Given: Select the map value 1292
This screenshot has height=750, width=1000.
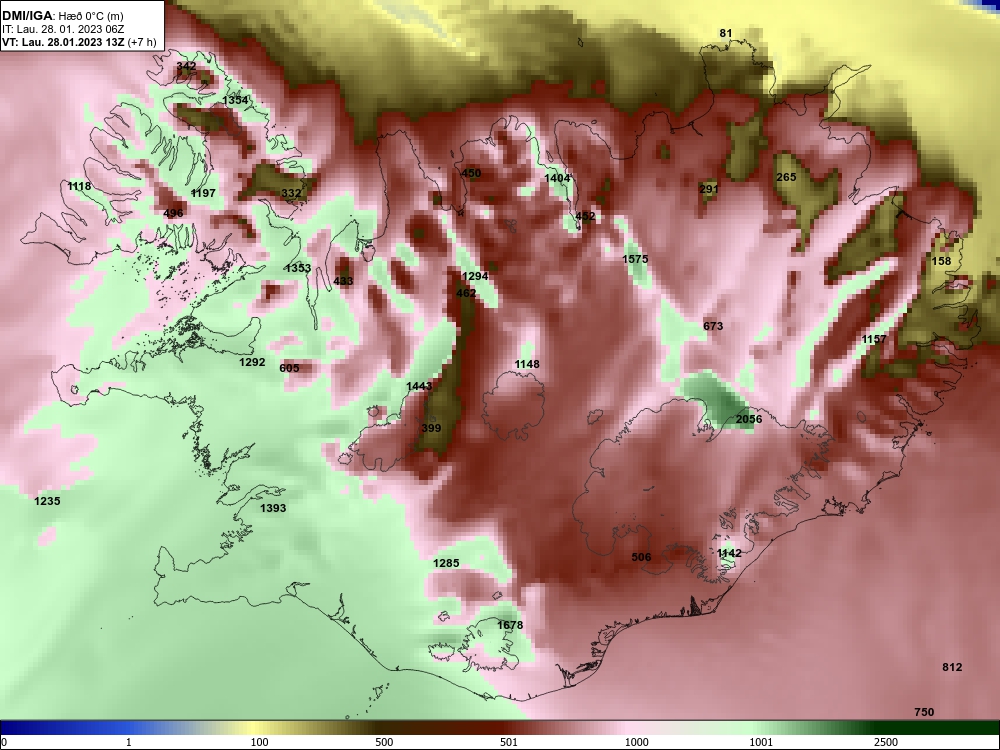Looking at the screenshot, I should click(252, 362).
